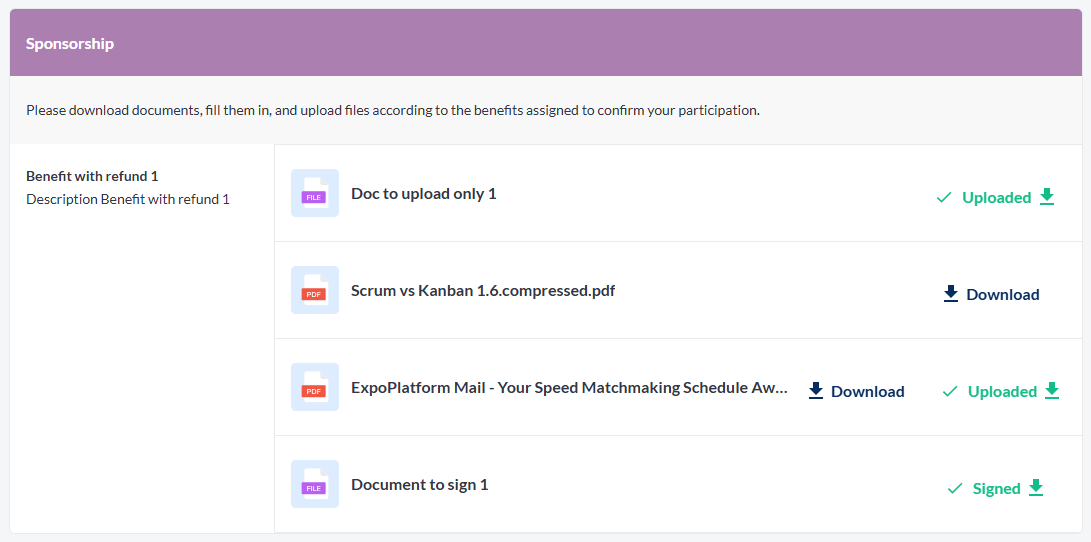This screenshot has width=1091, height=542.
Task: Click the PDF icon for ExpoPlatform Mail document
Action: [314, 388]
